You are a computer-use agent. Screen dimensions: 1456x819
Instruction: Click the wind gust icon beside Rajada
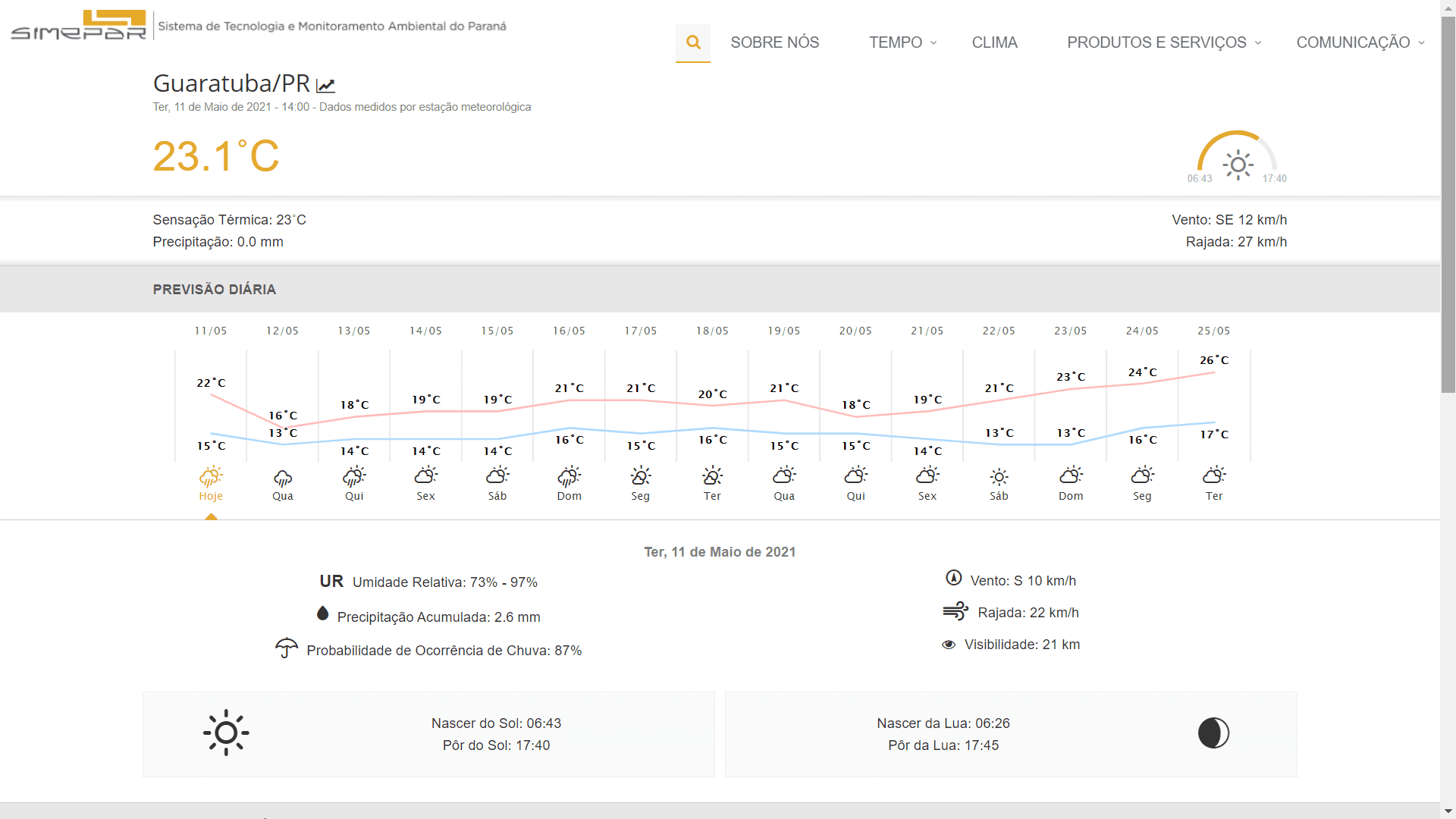[955, 610]
